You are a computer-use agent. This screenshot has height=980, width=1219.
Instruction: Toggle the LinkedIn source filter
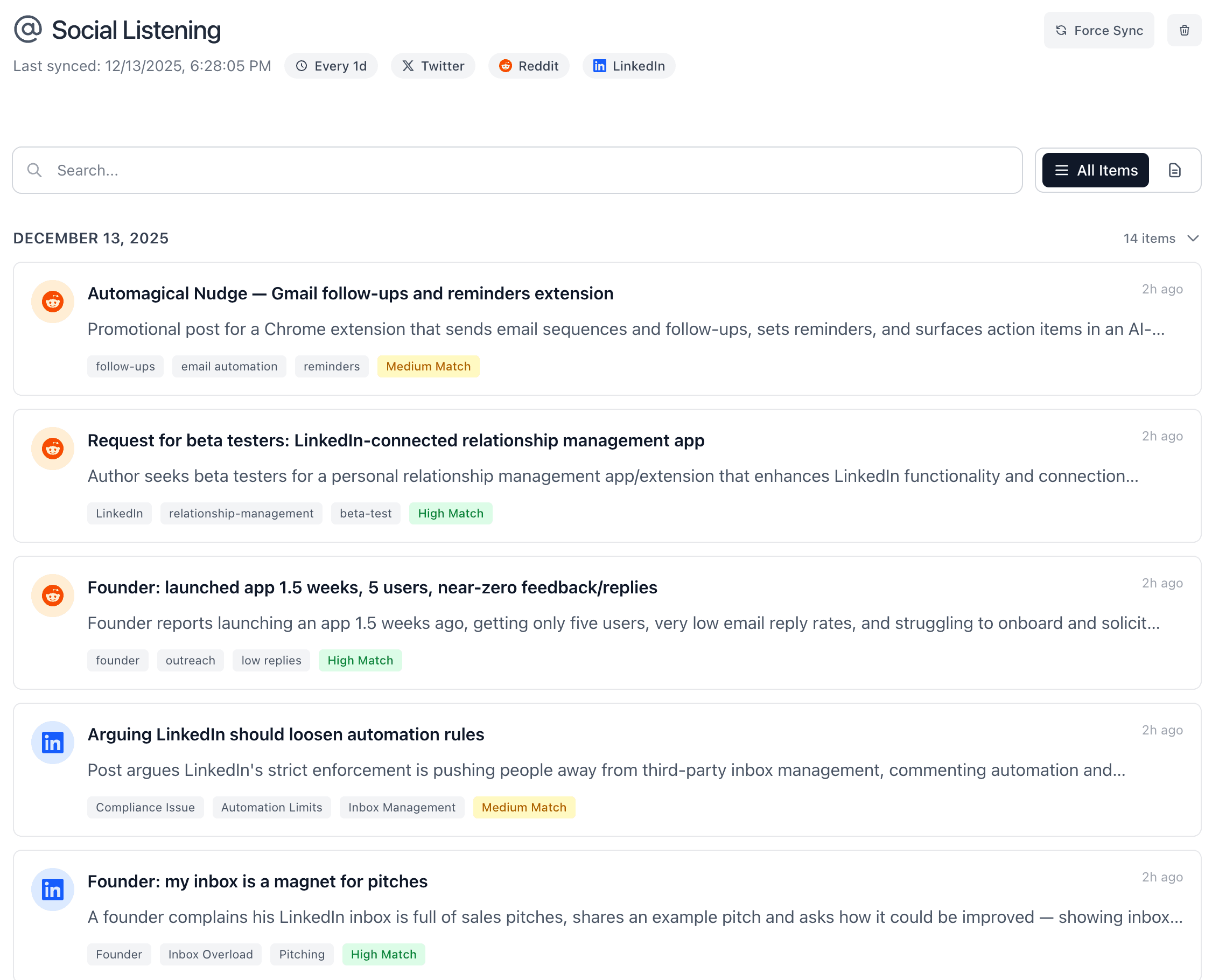(628, 66)
